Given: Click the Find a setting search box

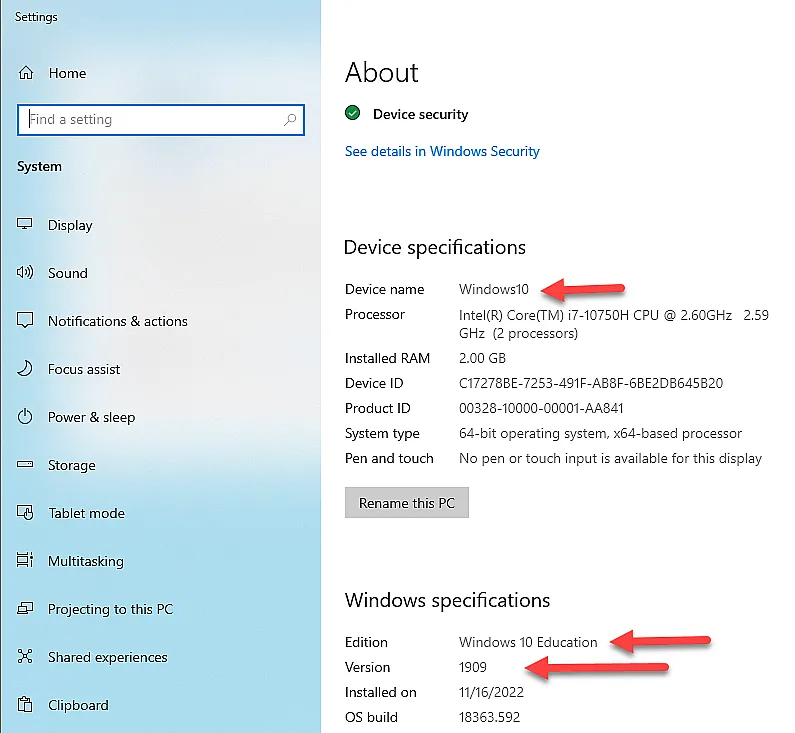Looking at the screenshot, I should [x=161, y=120].
